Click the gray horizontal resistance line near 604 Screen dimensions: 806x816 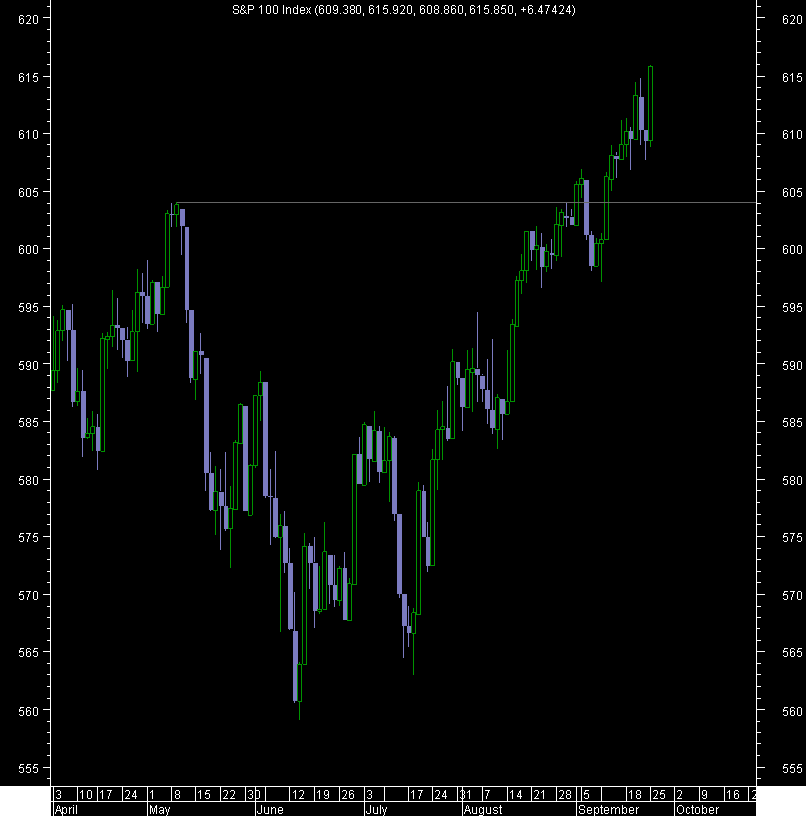tap(467, 202)
